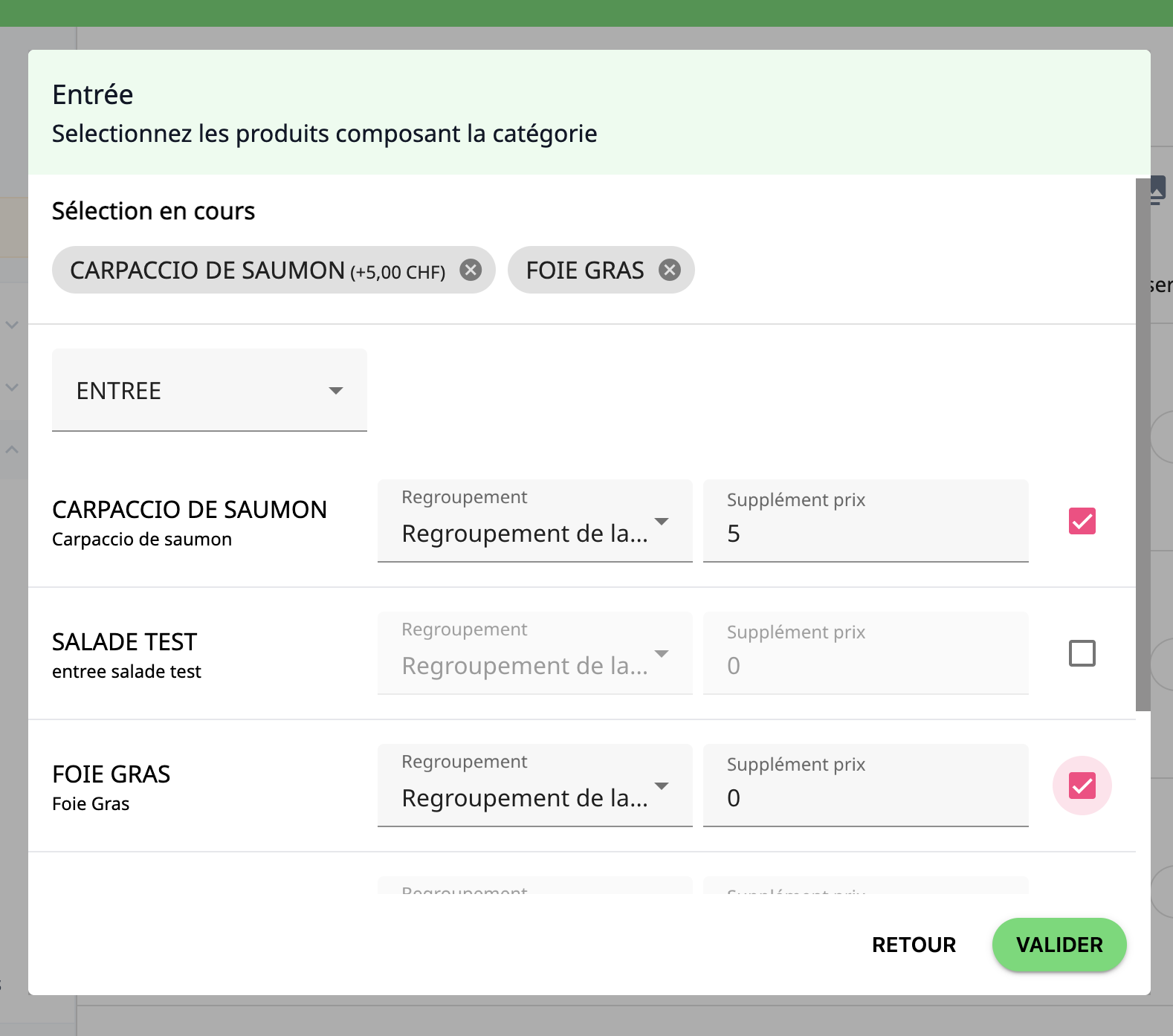1173x1036 pixels.
Task: Click the dialog's vertical scrollbar
Action: click(1143, 446)
